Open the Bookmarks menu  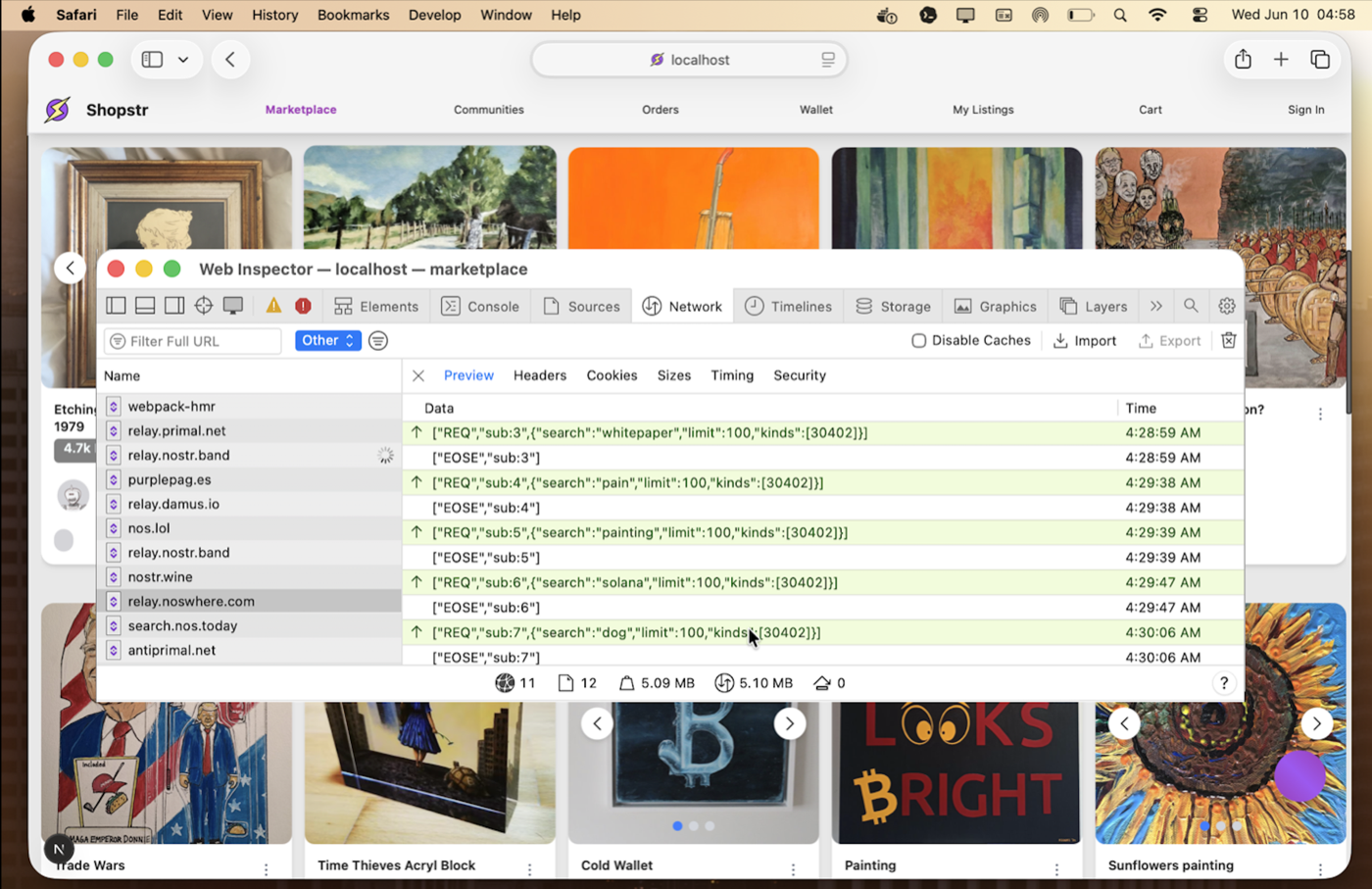click(353, 15)
